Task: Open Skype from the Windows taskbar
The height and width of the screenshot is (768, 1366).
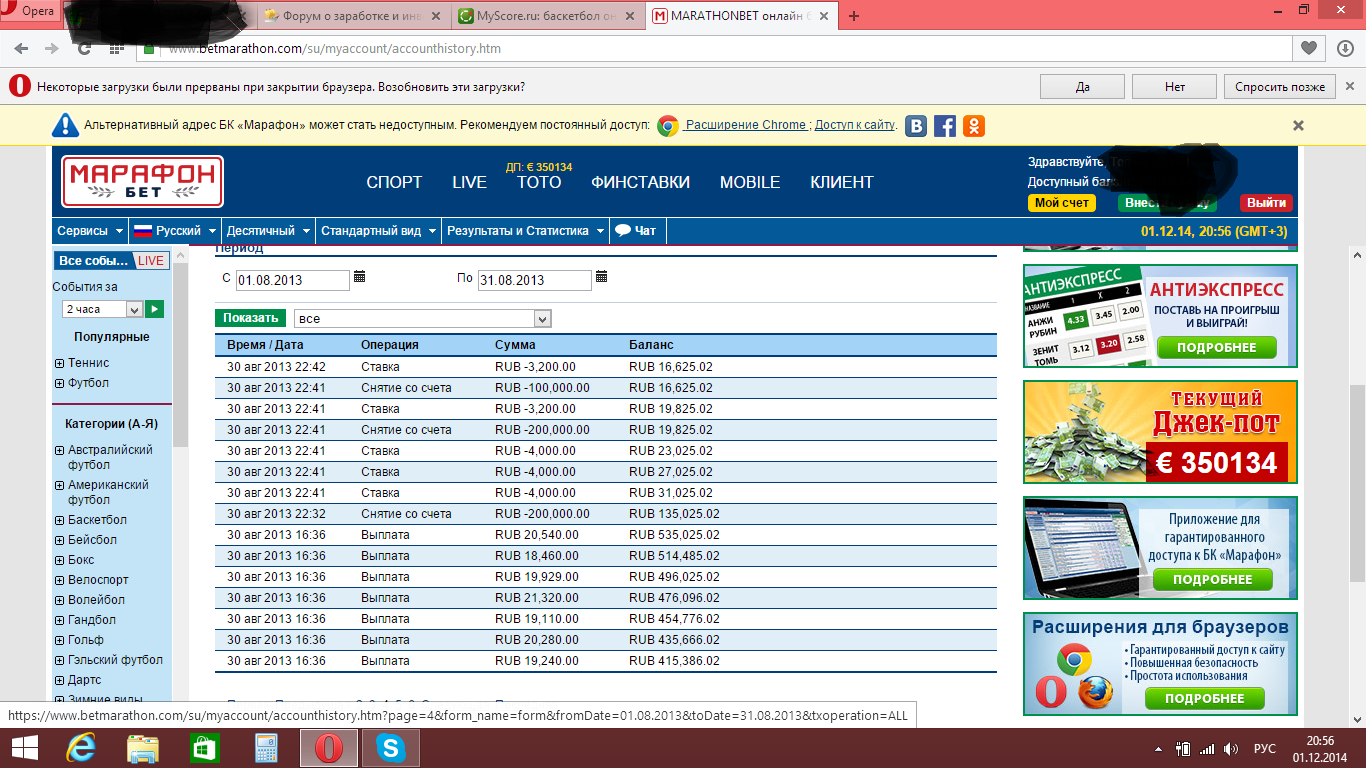Action: coord(390,748)
